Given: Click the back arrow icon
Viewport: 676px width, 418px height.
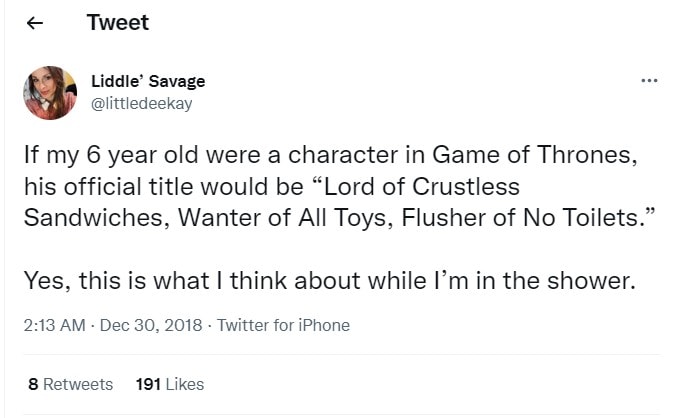Looking at the screenshot, I should pos(35,24).
